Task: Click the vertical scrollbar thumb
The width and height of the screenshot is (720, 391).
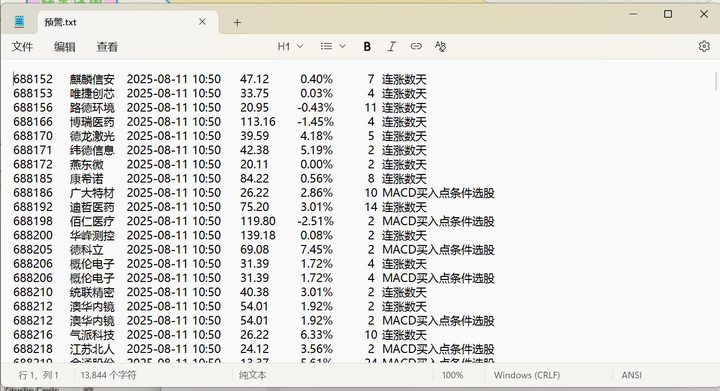Action: click(x=716, y=81)
